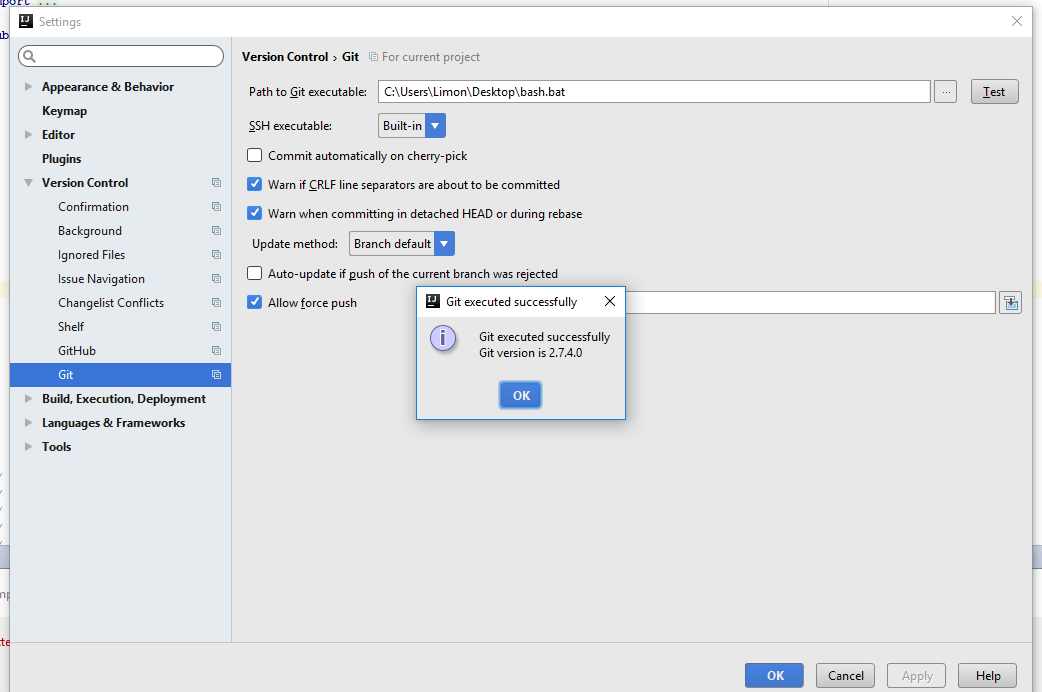This screenshot has height=692, width=1042.
Task: Click the per-project icon beside GitHub entry
Action: click(x=216, y=350)
